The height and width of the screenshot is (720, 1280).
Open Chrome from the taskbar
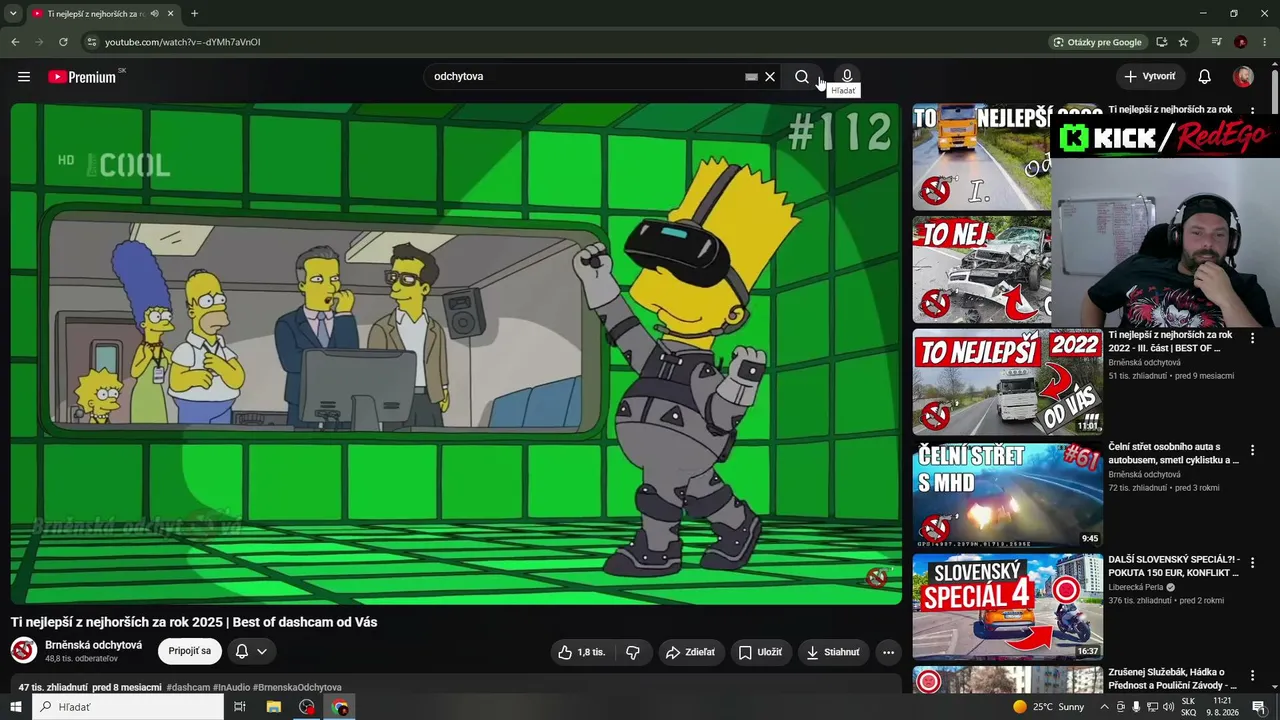(341, 707)
